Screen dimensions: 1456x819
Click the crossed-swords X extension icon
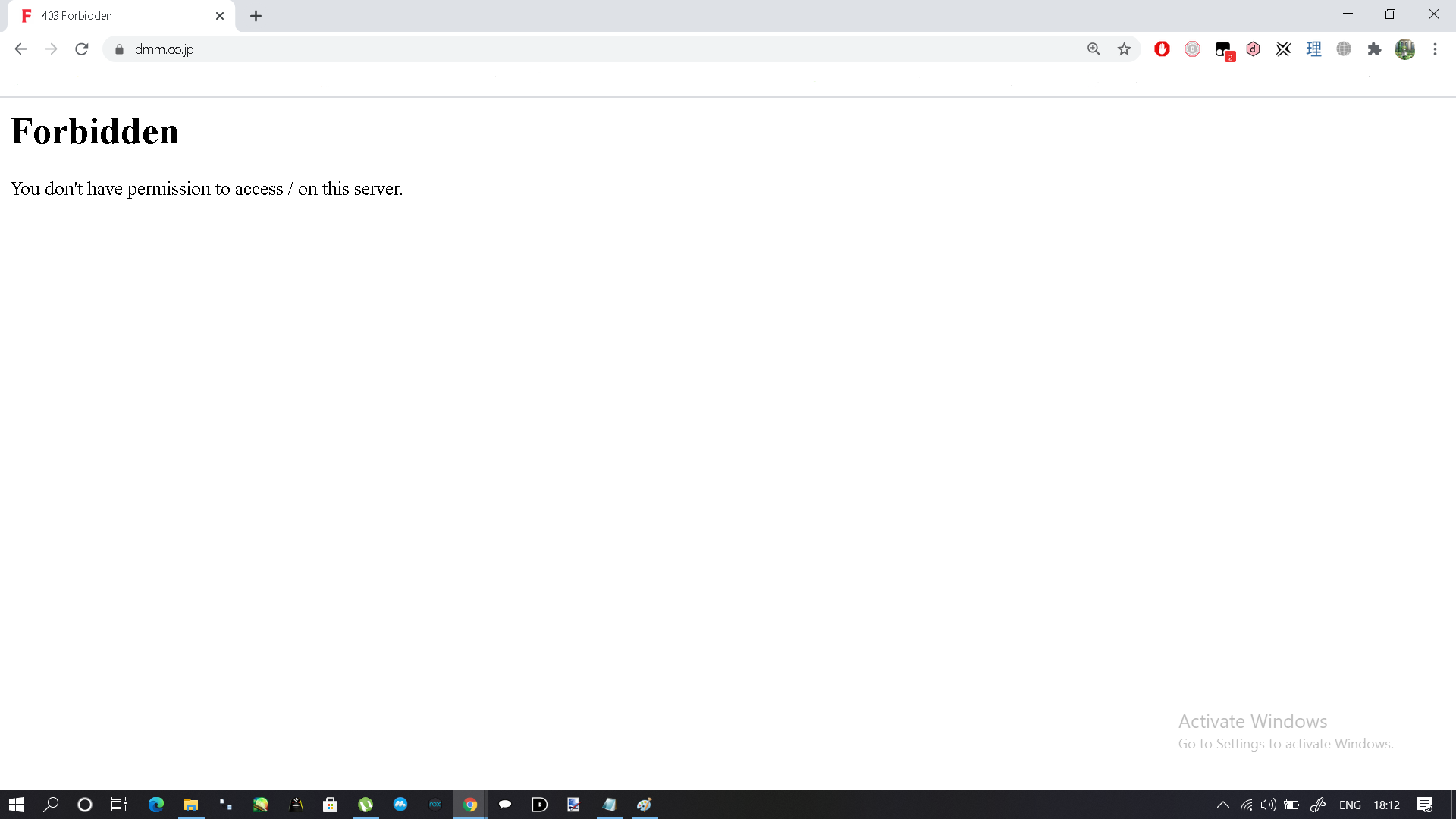pos(1283,49)
